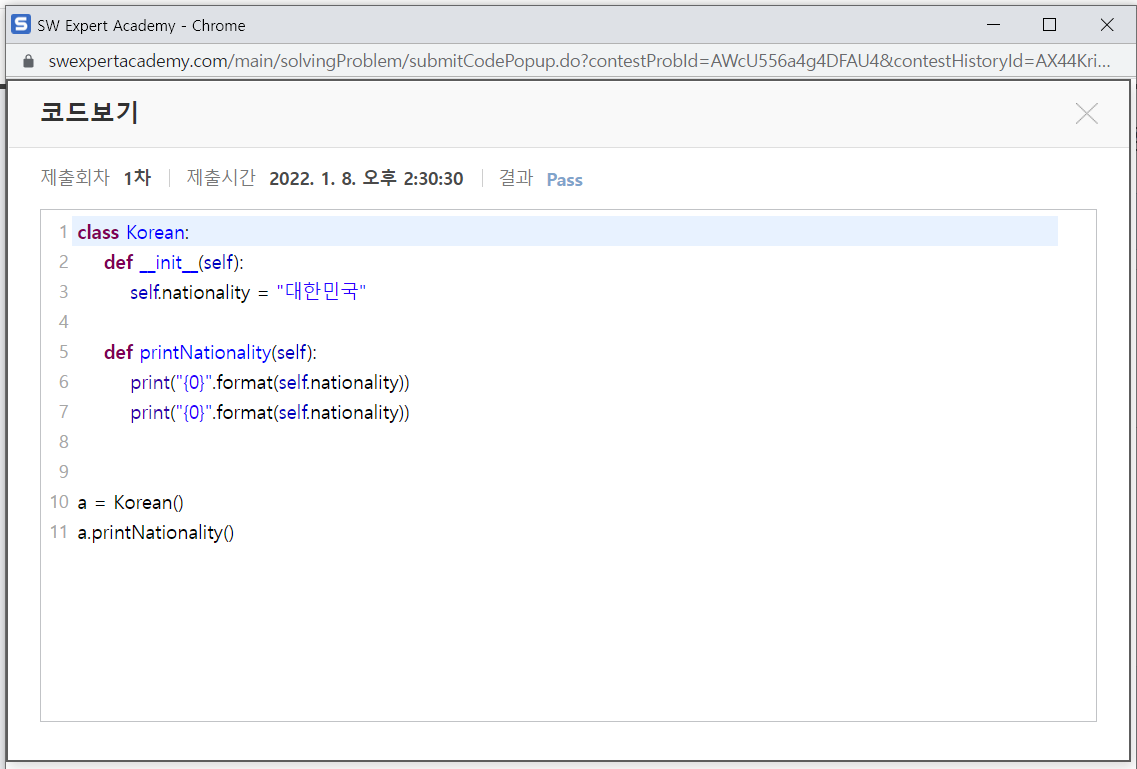Click line 5 def printNationality(self):
Viewport: 1137px width, 769px height.
210,352
